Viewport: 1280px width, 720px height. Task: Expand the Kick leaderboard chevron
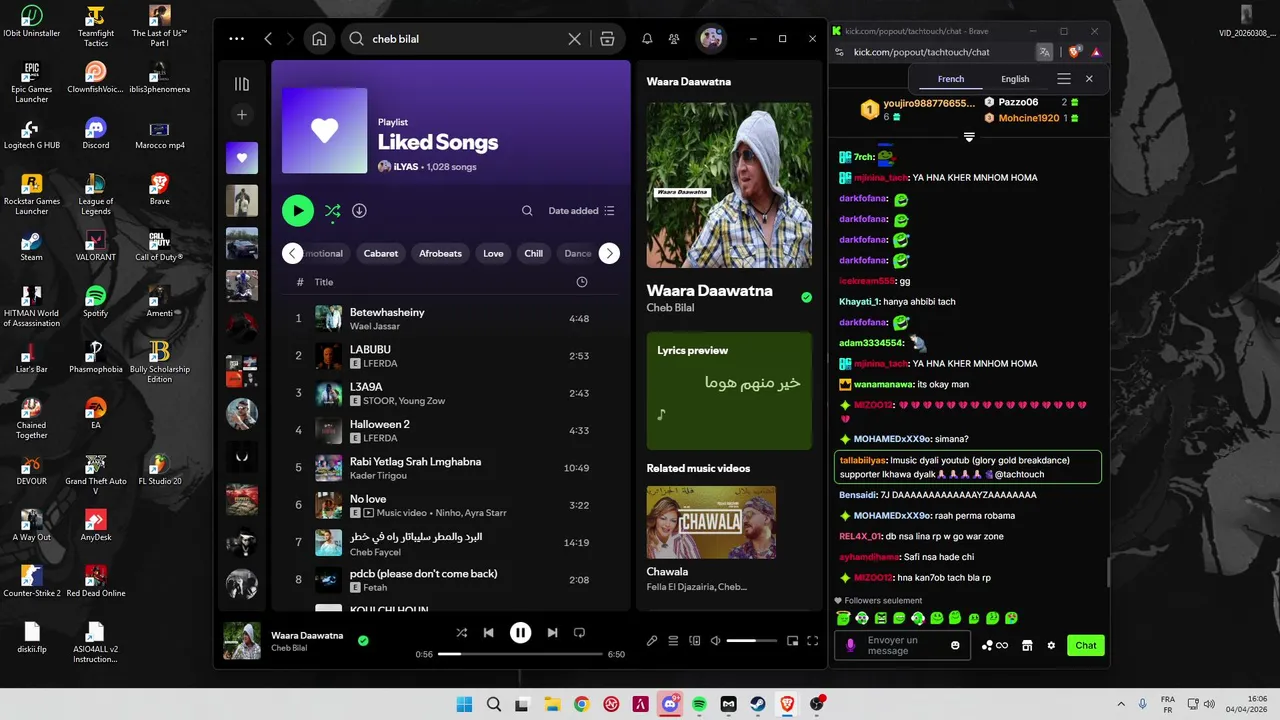pyautogui.click(x=969, y=137)
